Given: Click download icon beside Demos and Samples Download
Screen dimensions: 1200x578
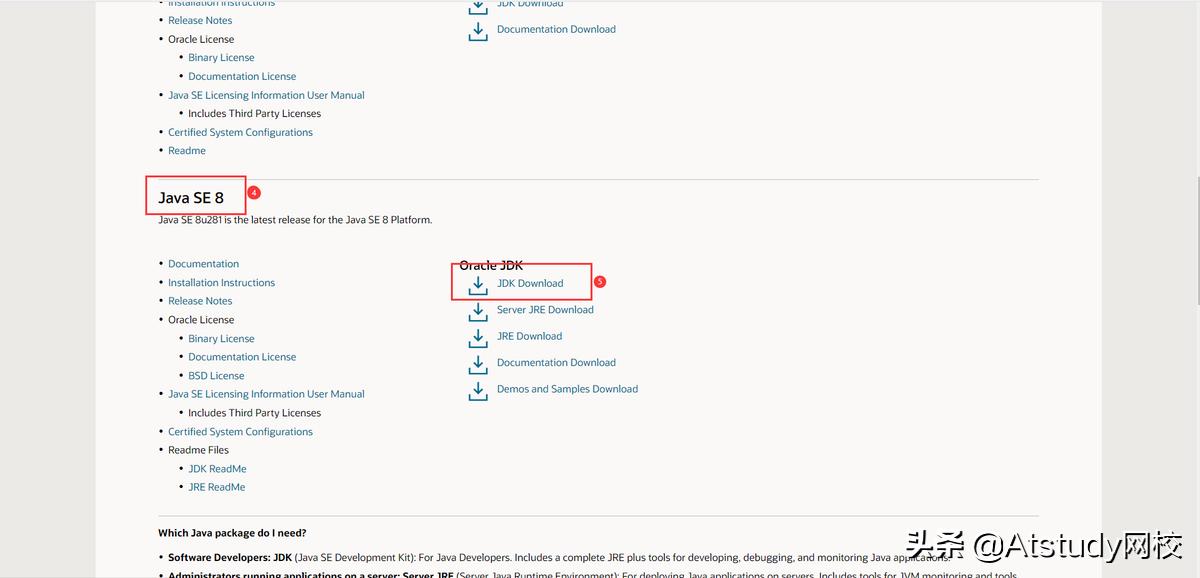Looking at the screenshot, I should [x=478, y=391].
